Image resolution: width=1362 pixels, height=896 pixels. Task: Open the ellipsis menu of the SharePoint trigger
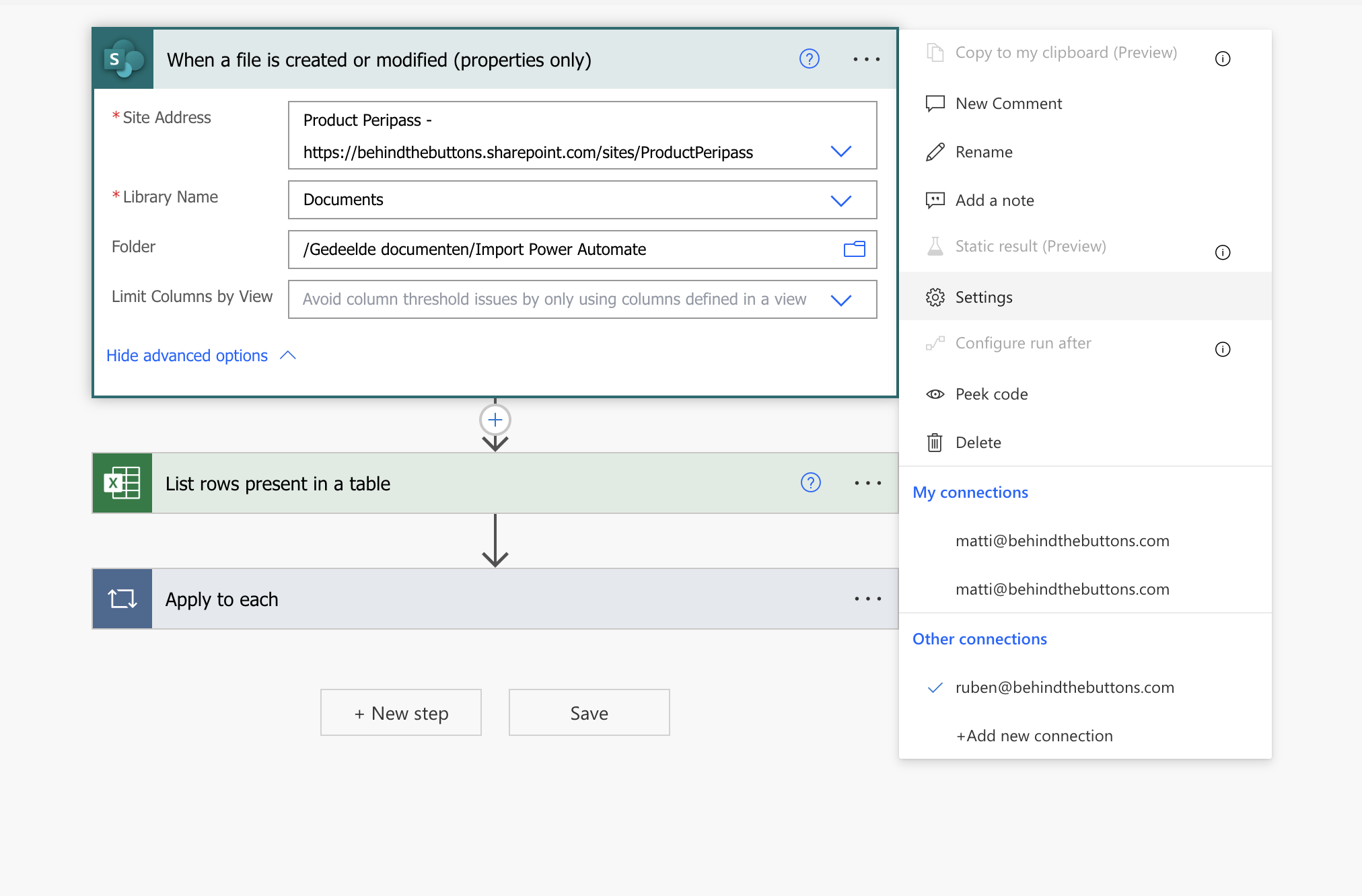pyautogui.click(x=866, y=59)
